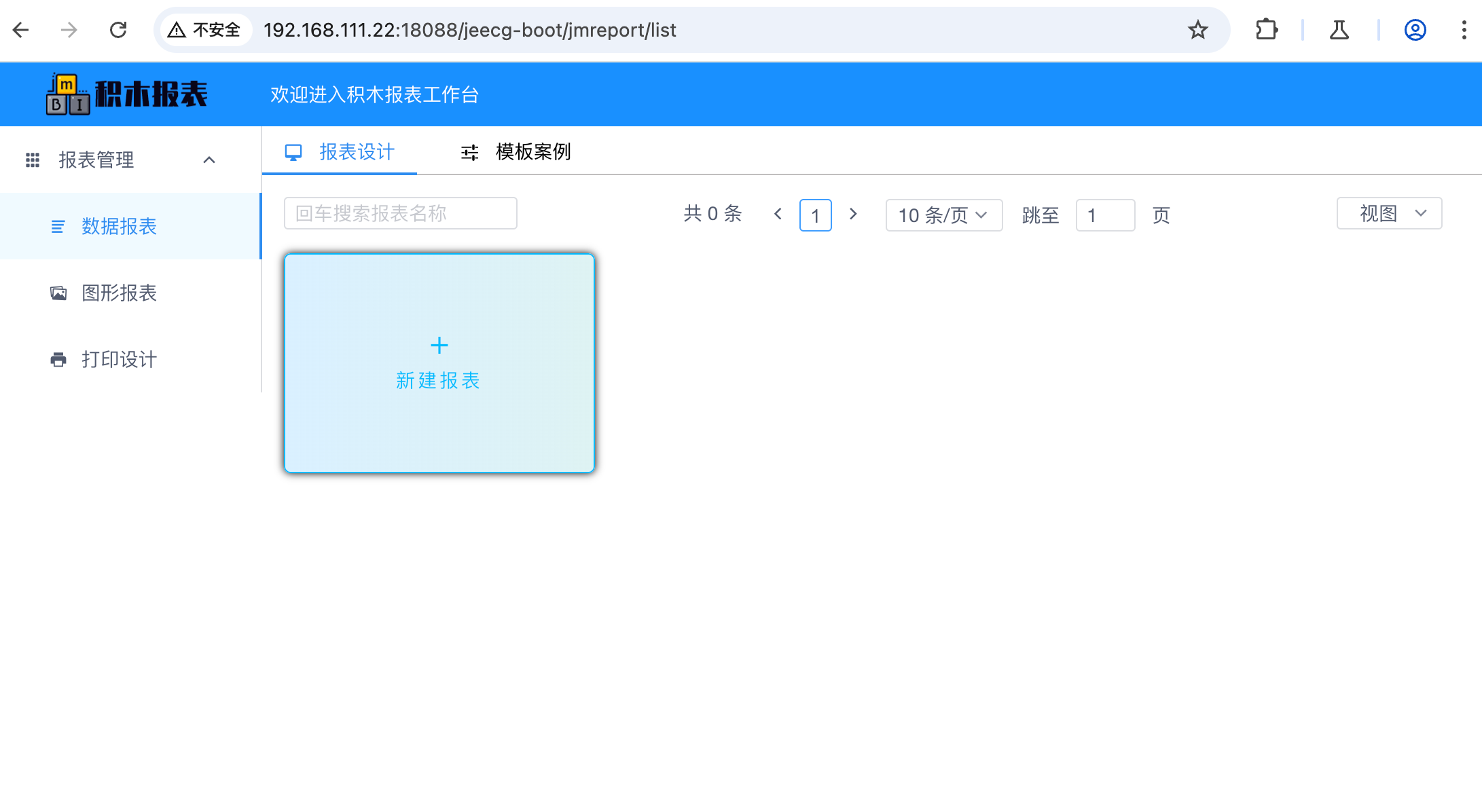Click the JimuReport logo icon

pyautogui.click(x=68, y=94)
